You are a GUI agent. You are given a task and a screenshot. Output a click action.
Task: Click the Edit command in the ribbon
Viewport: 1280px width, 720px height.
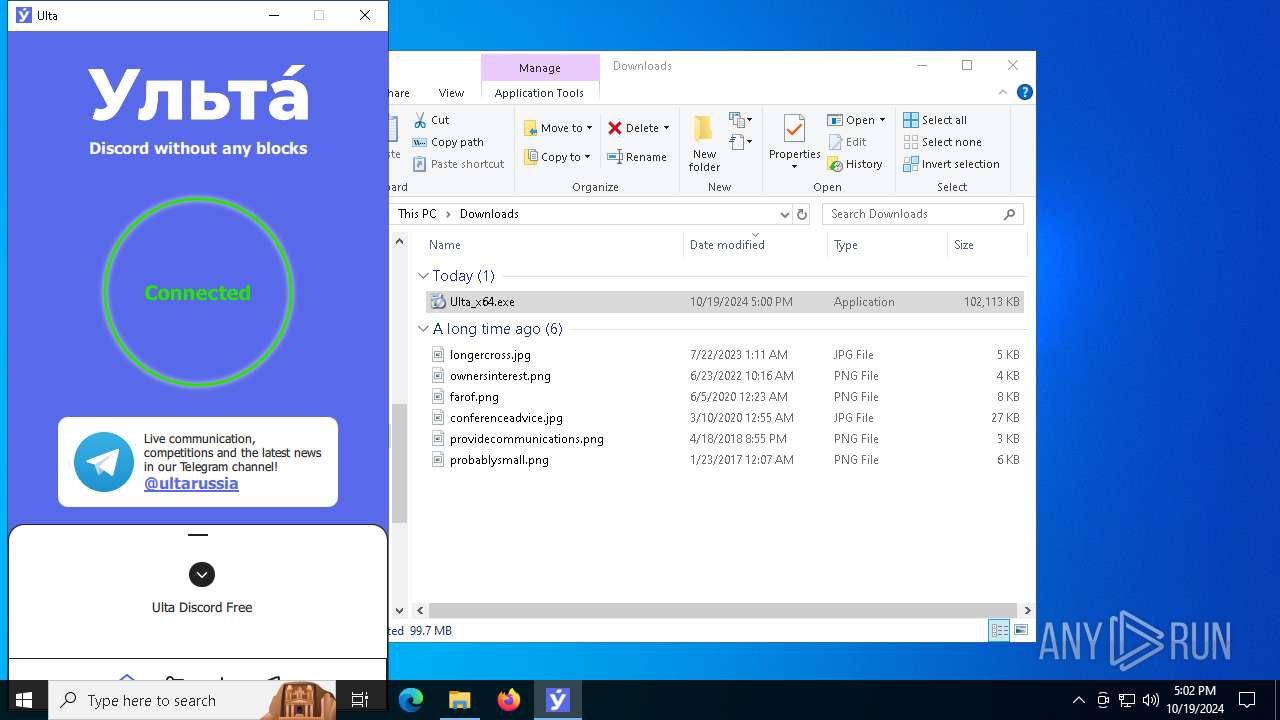click(x=847, y=142)
